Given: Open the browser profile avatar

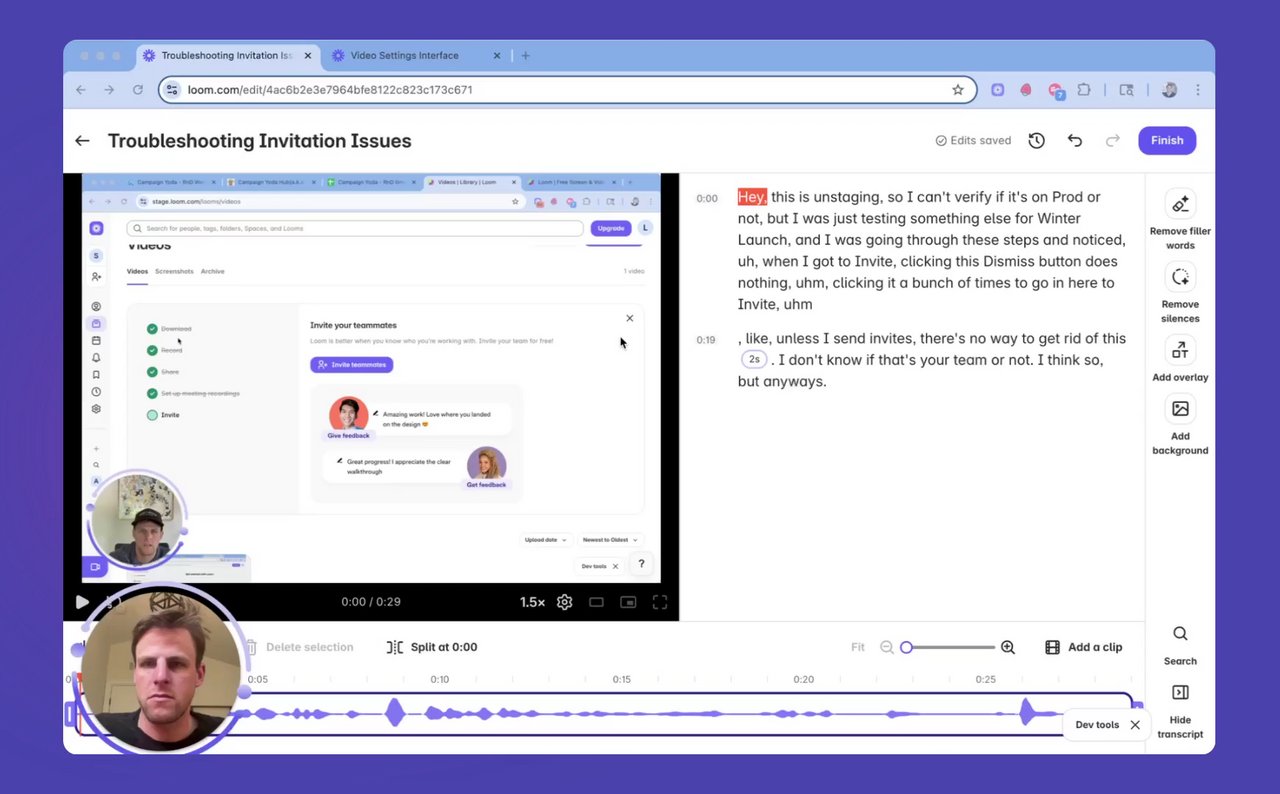Looking at the screenshot, I should [x=1169, y=90].
